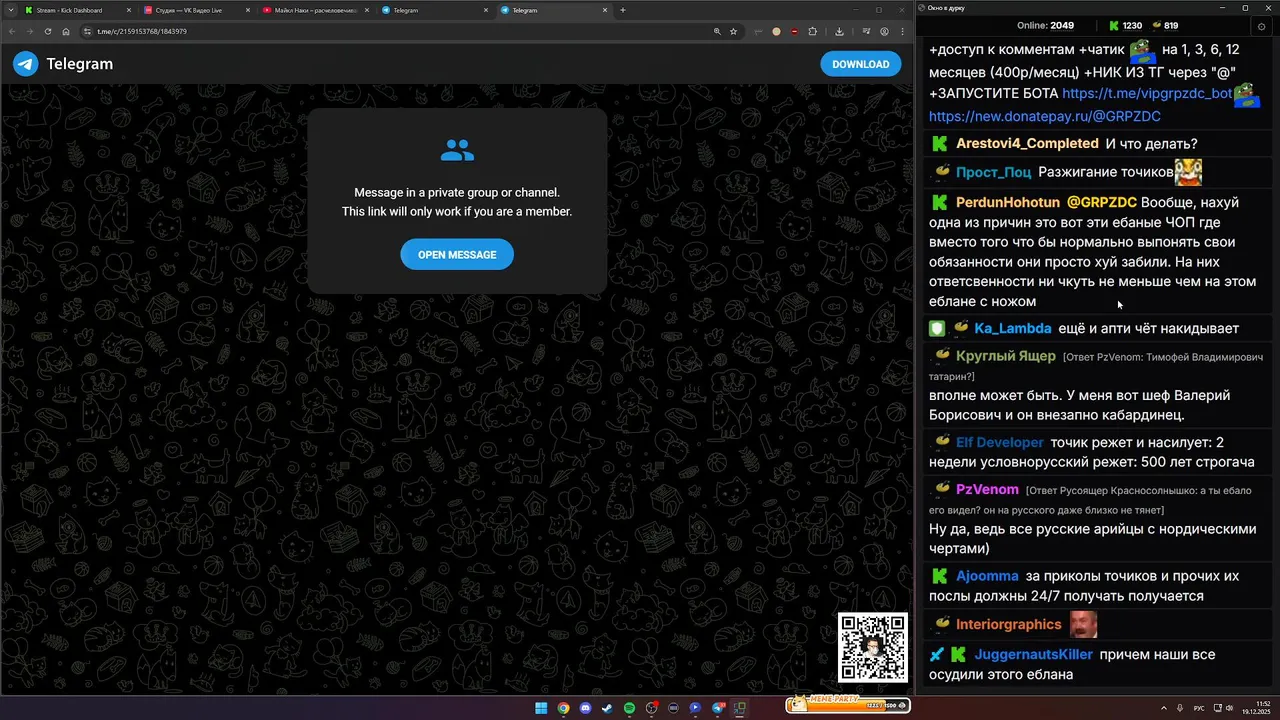The image size is (1280, 720).
Task: Click username Elf Developer in chat
Action: (x=999, y=442)
